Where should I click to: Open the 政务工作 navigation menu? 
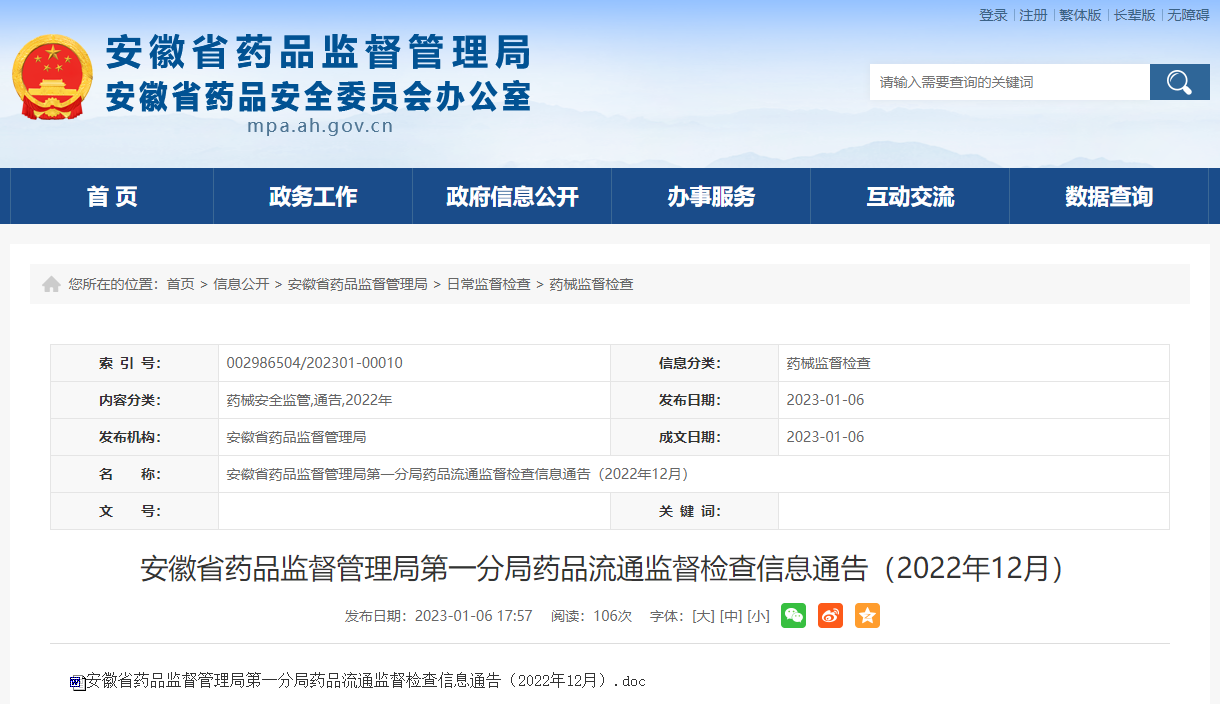(313, 197)
